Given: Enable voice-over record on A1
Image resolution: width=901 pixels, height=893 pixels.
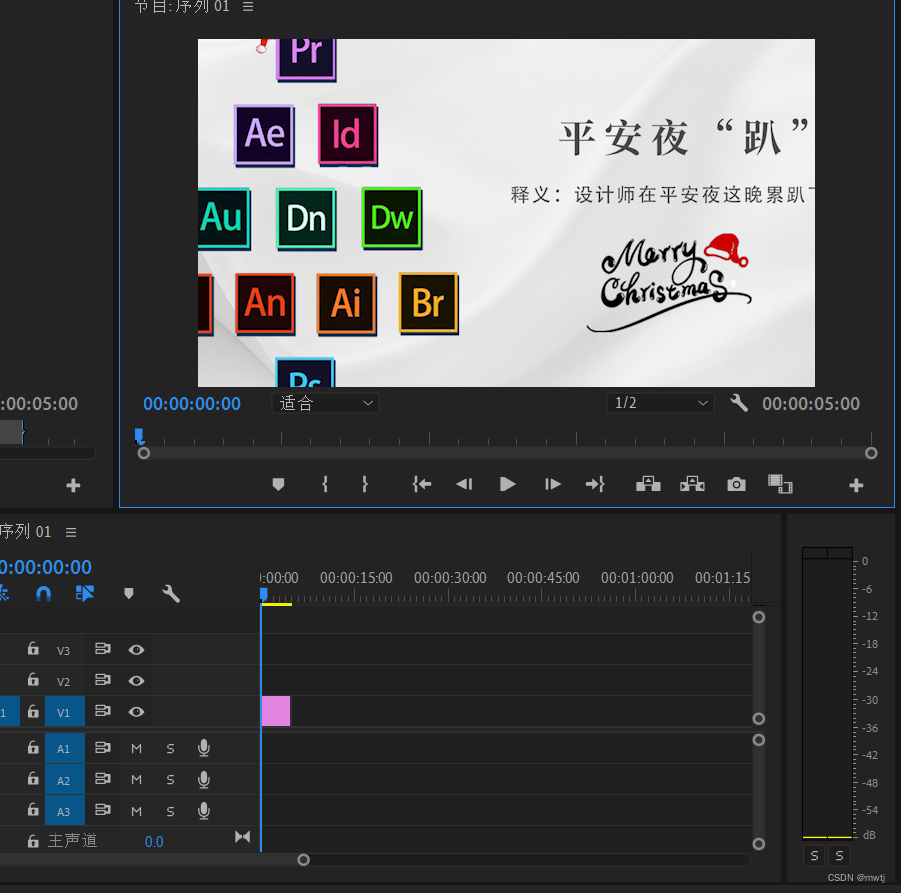Looking at the screenshot, I should tap(204, 748).
